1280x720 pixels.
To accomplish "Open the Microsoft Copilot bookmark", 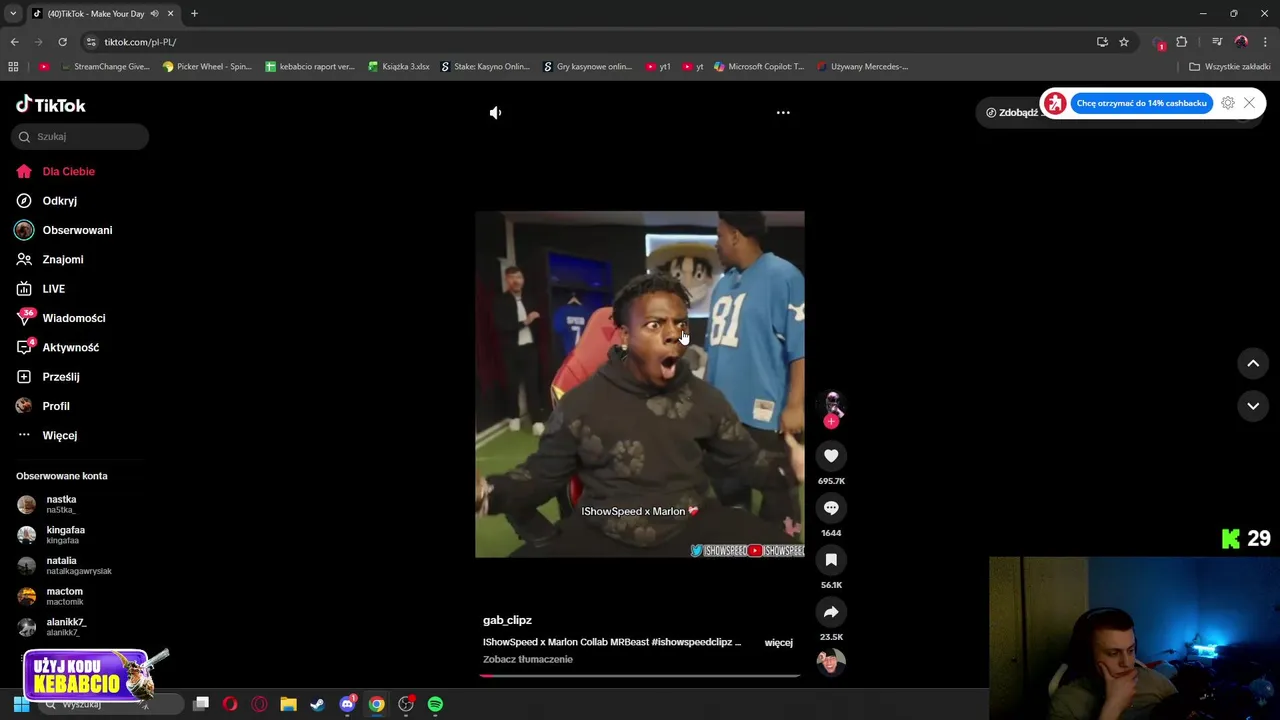I will click(x=759, y=67).
